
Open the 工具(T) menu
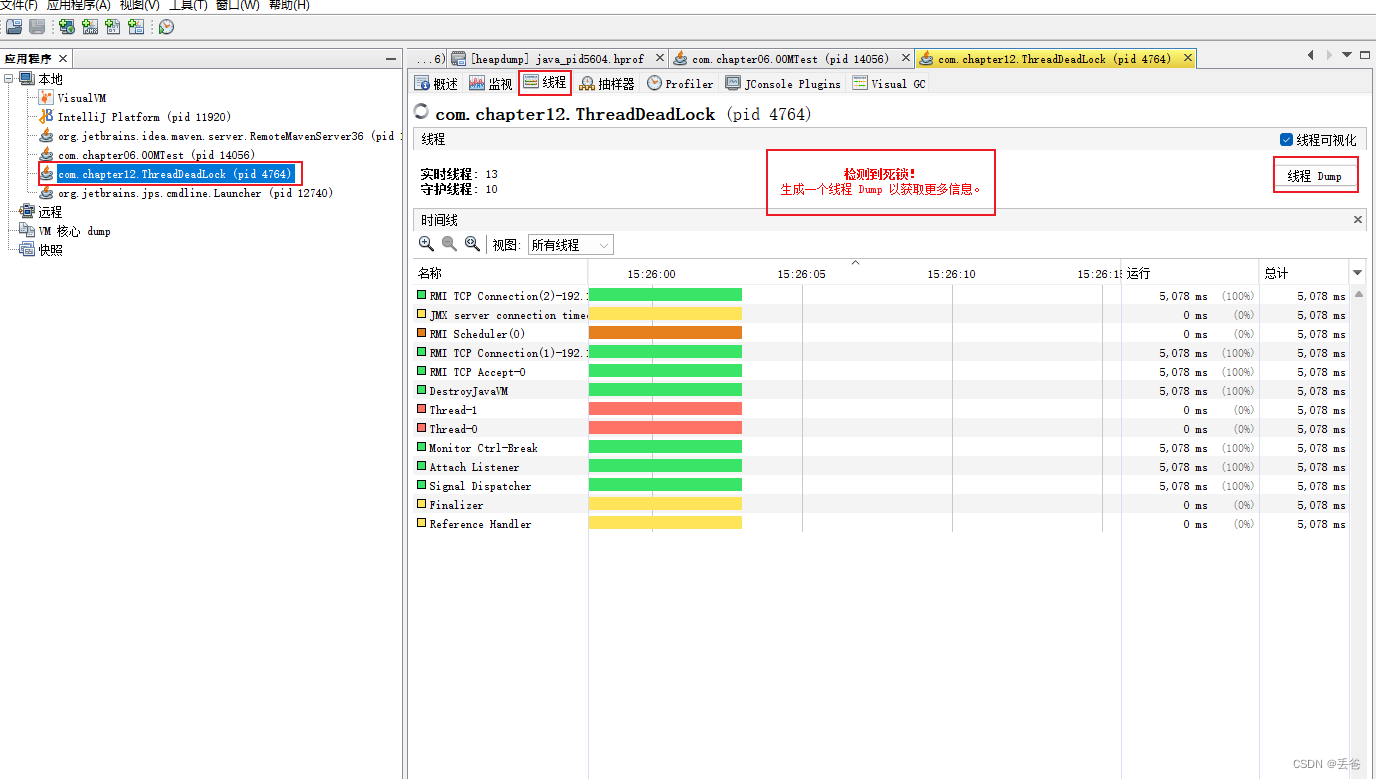188,5
